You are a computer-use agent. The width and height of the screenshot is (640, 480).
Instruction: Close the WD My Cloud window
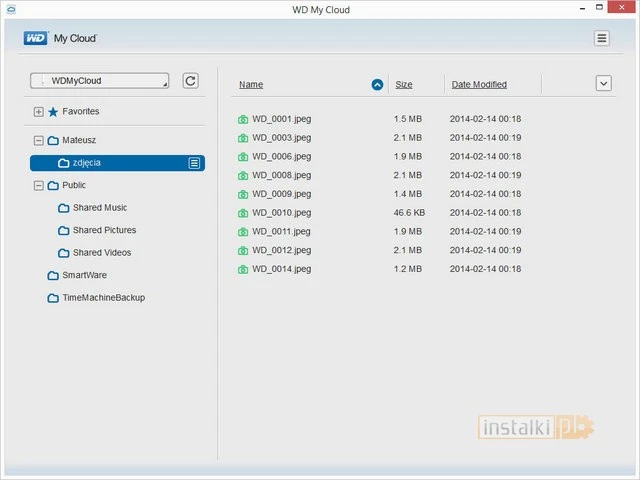622,7
